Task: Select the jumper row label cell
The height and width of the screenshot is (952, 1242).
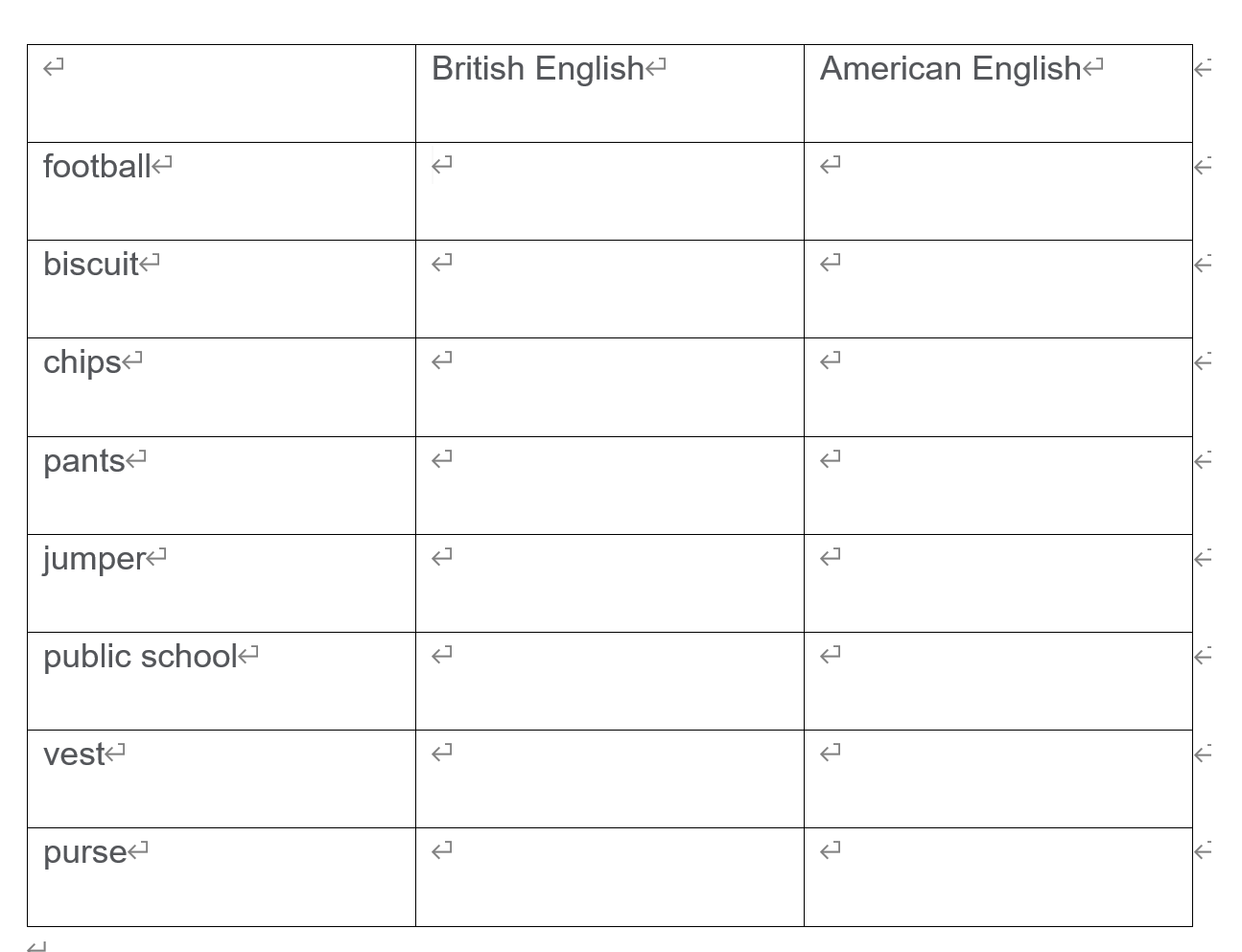Action: [222, 583]
